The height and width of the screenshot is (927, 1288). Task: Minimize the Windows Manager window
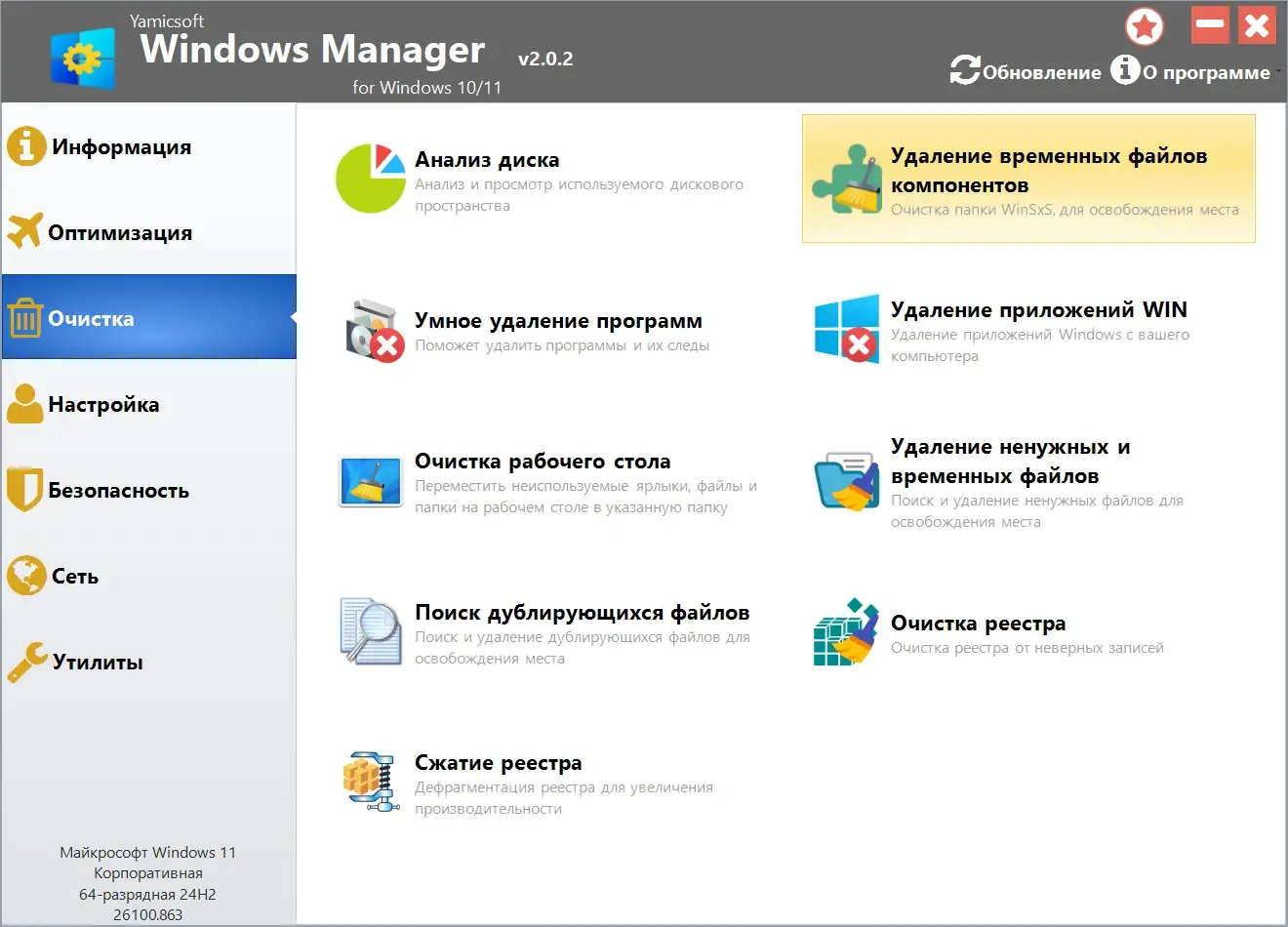(x=1211, y=25)
